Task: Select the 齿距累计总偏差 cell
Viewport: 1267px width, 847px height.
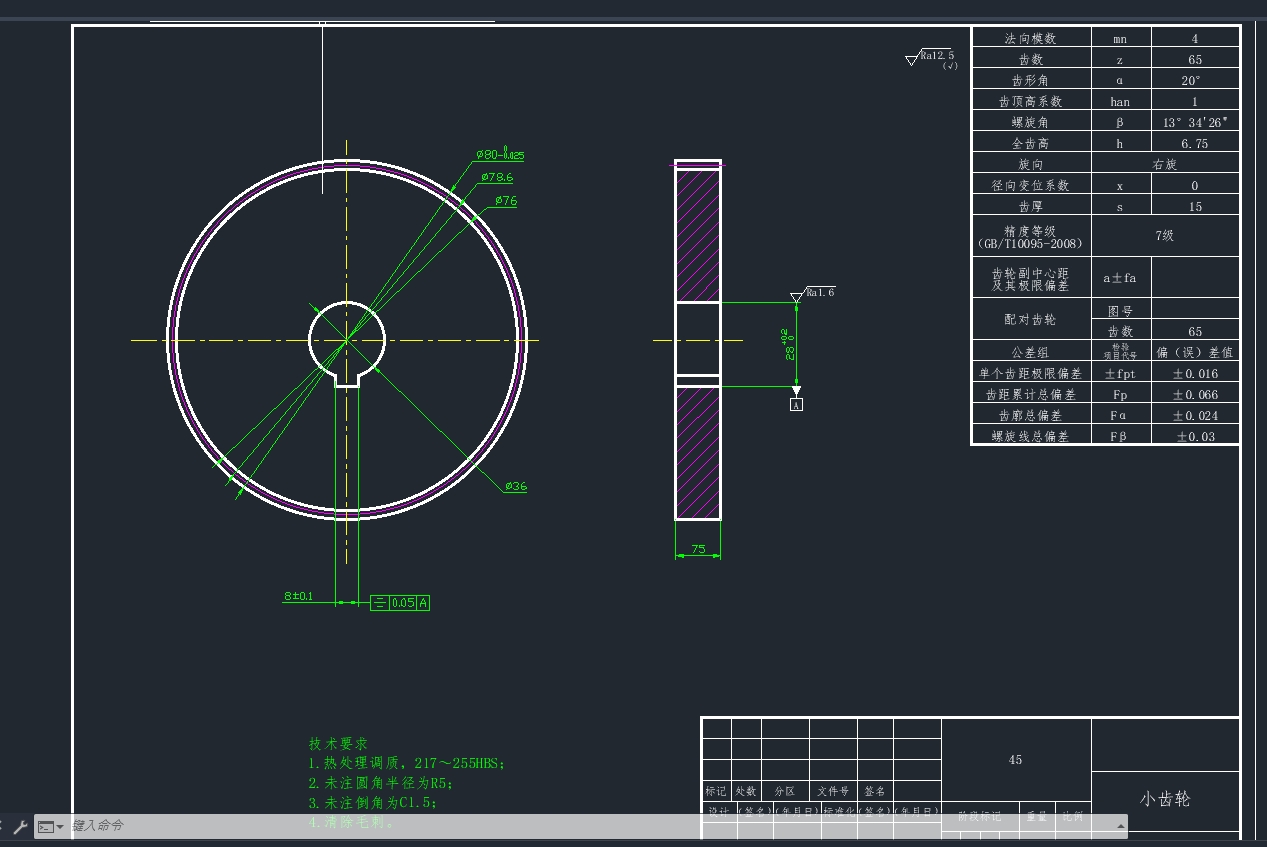Action: click(1031, 394)
